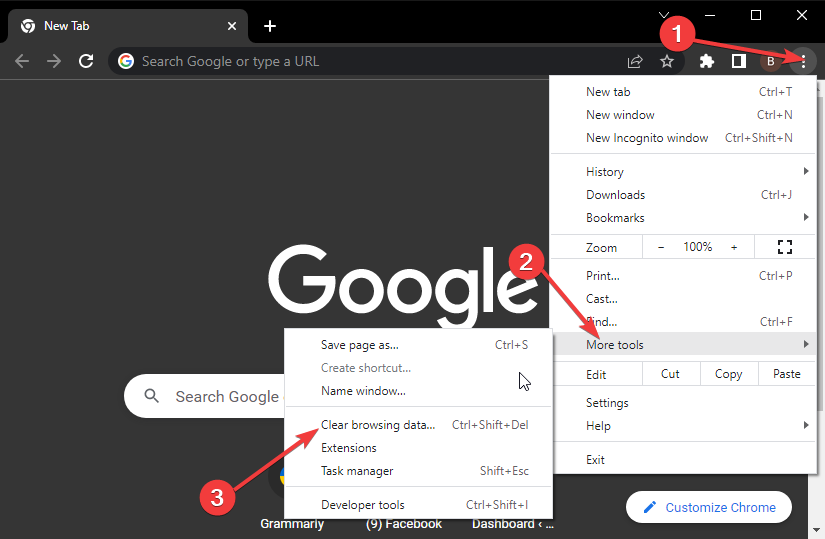Select Clear browsing data... entry
The height and width of the screenshot is (539, 825).
pyautogui.click(x=418, y=425)
